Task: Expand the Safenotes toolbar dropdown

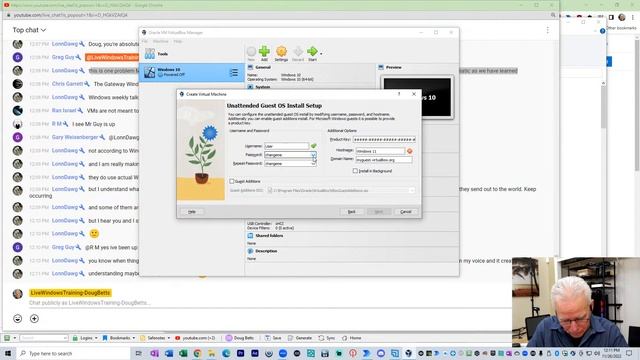Action: (169, 338)
